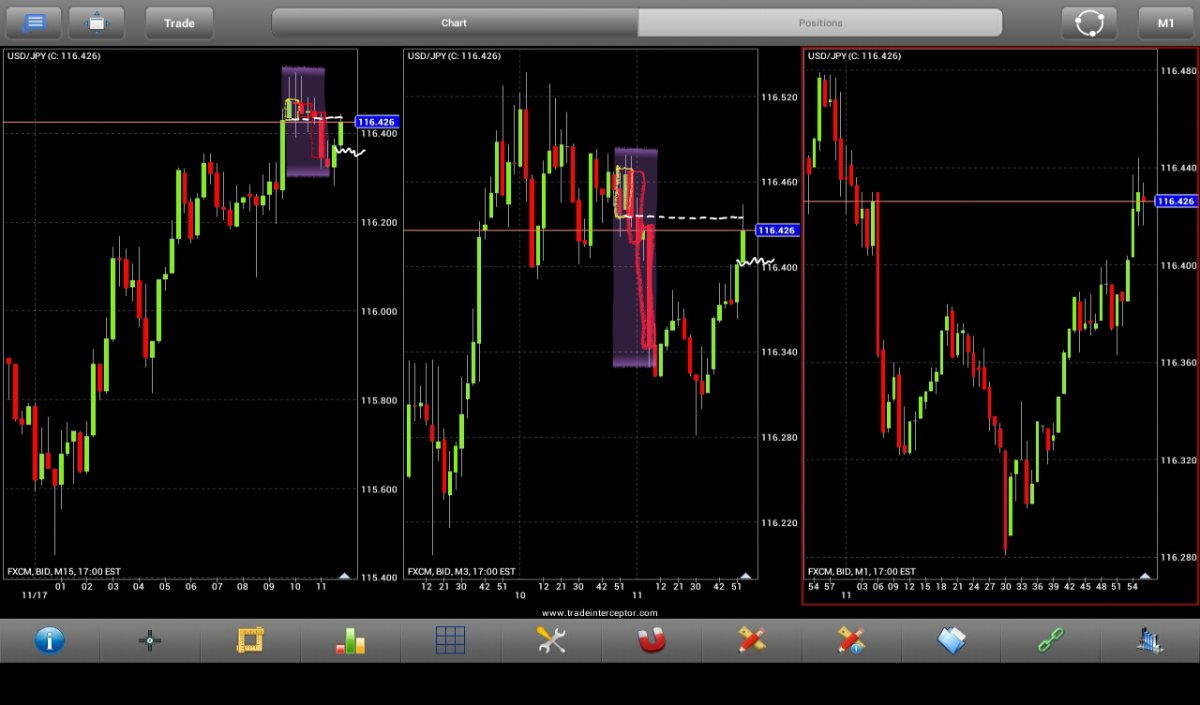Click the blue eraser icon

[951, 640]
